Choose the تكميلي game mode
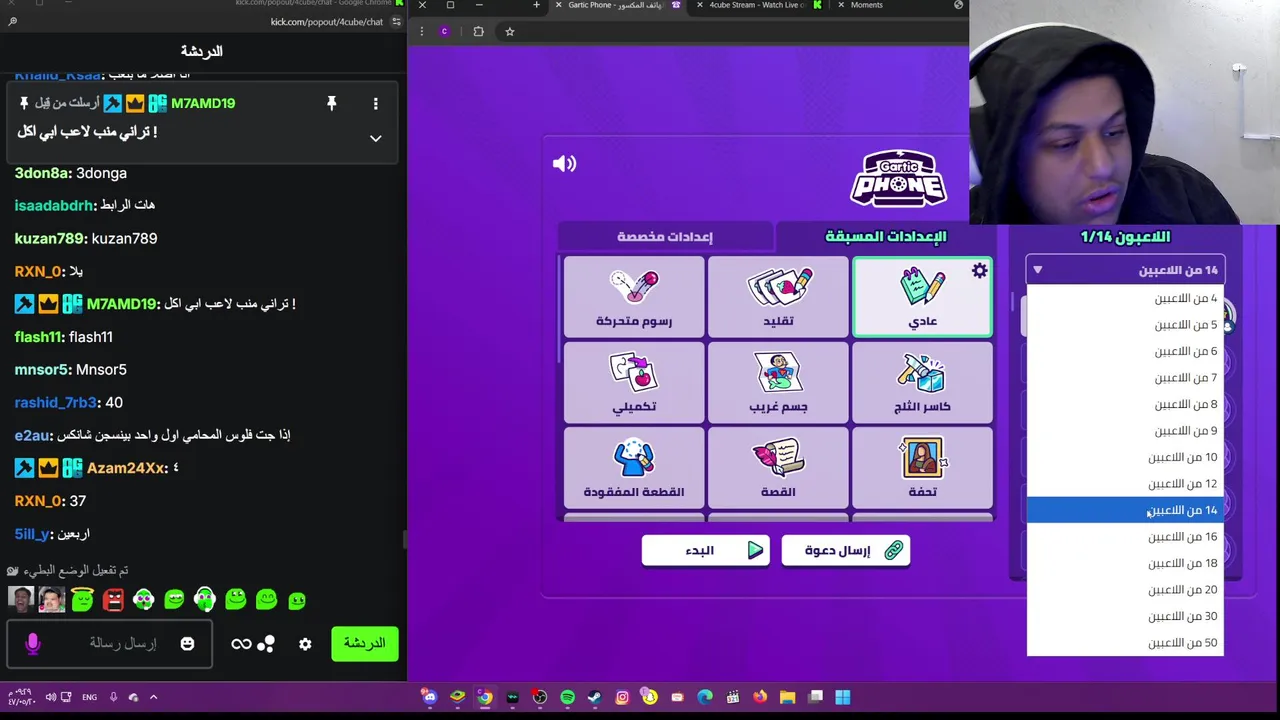The height and width of the screenshot is (720, 1280). (x=634, y=383)
